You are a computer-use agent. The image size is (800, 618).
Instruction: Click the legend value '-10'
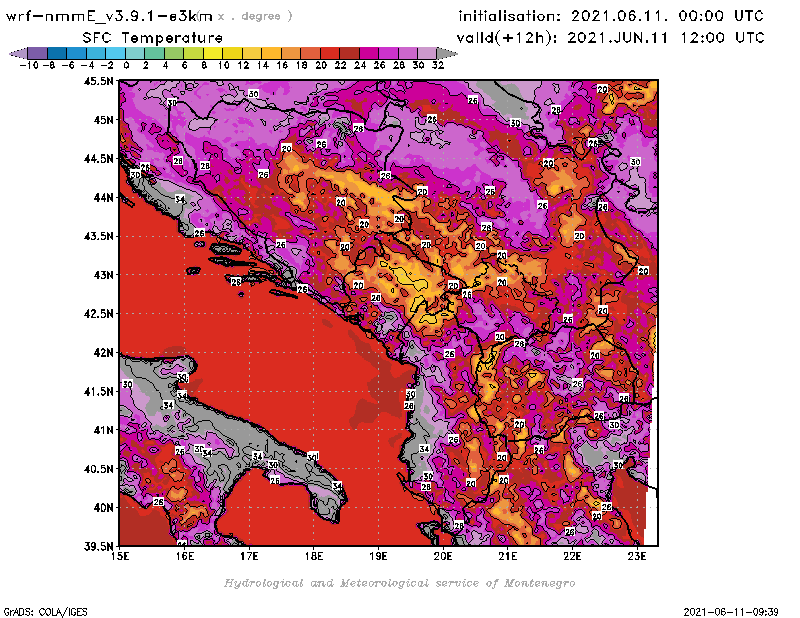click(x=29, y=65)
